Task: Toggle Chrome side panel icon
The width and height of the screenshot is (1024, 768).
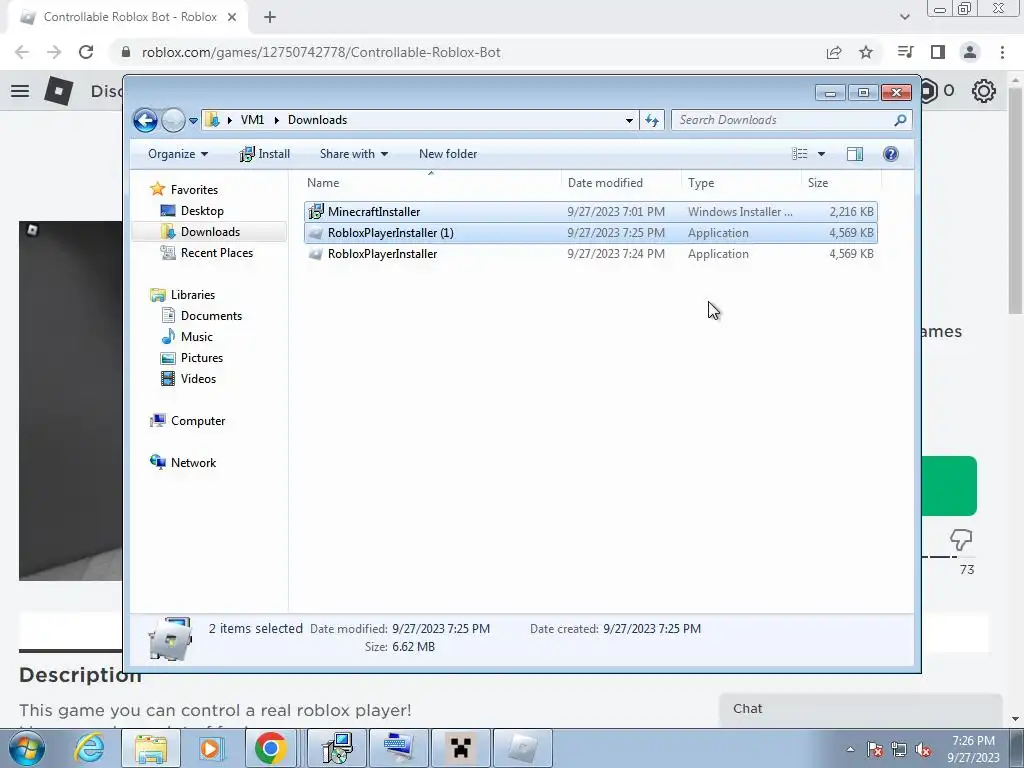Action: [938, 52]
